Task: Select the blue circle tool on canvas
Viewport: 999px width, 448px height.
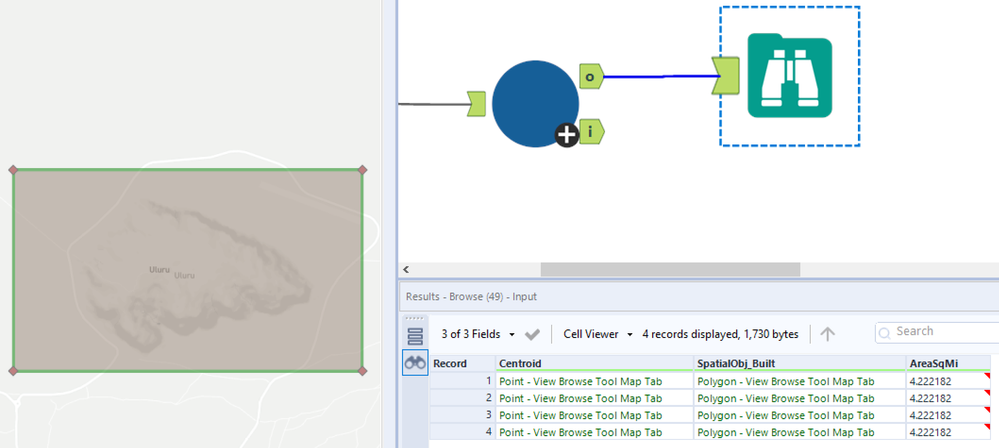Action: point(535,104)
